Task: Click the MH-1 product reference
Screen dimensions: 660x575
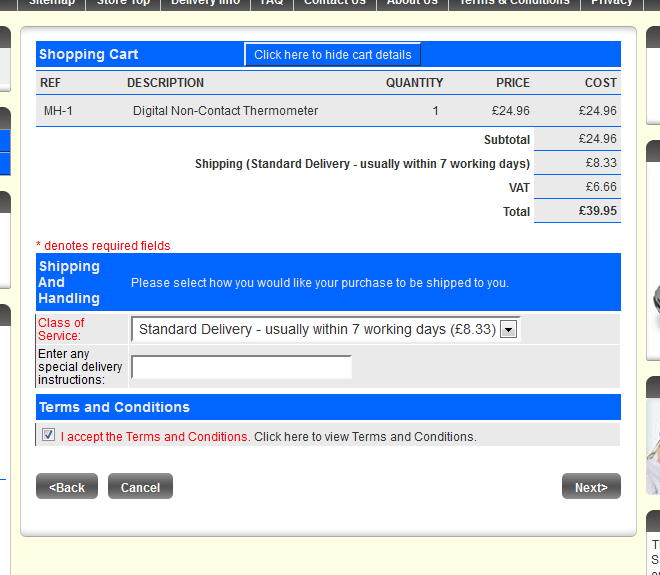Action: (x=58, y=111)
